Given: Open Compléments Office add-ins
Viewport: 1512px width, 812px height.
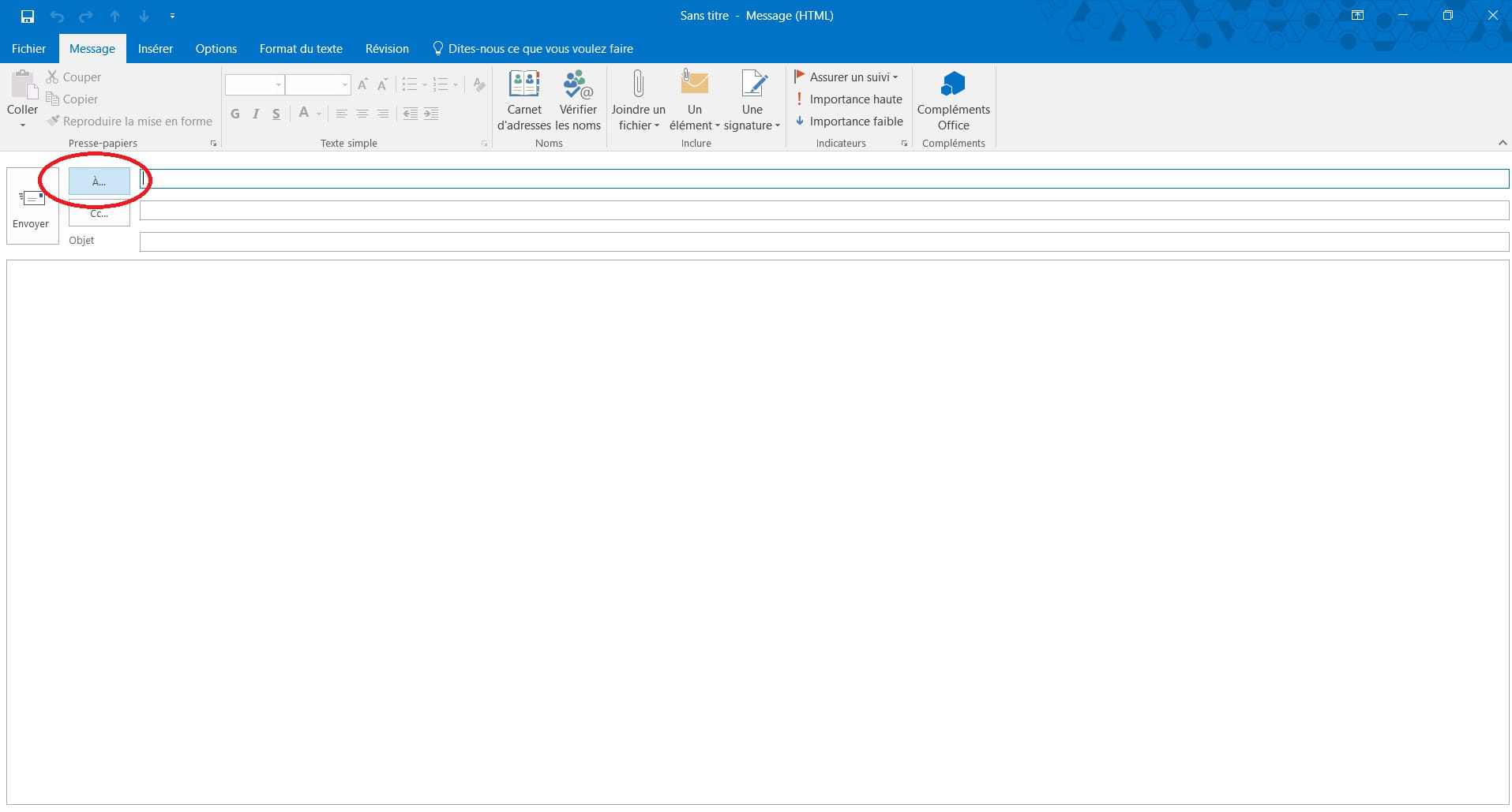Looking at the screenshot, I should (953, 99).
